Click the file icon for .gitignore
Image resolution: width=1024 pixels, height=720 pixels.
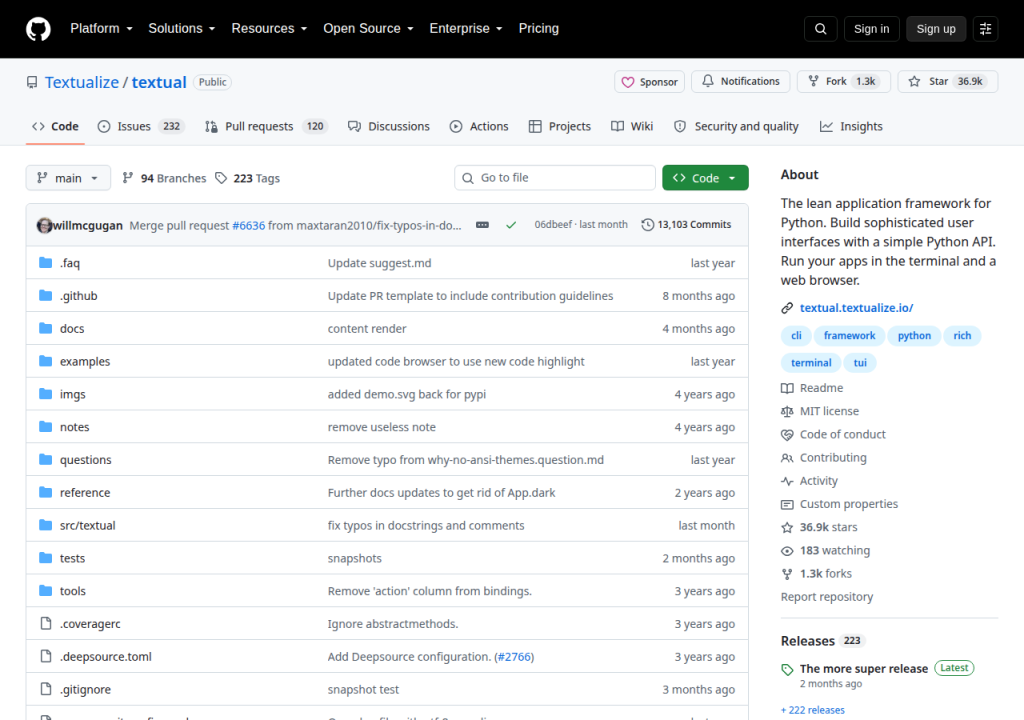pyautogui.click(x=46, y=689)
